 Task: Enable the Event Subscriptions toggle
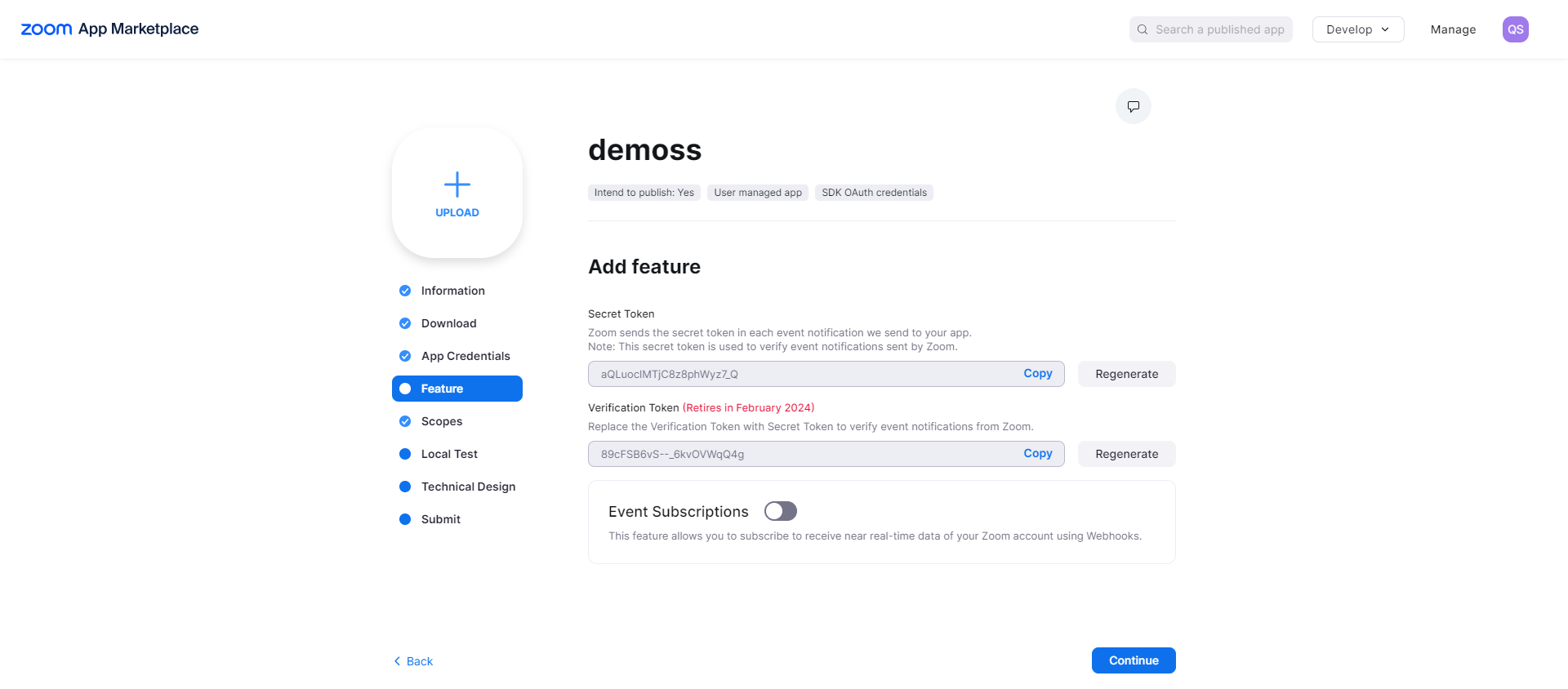pos(780,511)
